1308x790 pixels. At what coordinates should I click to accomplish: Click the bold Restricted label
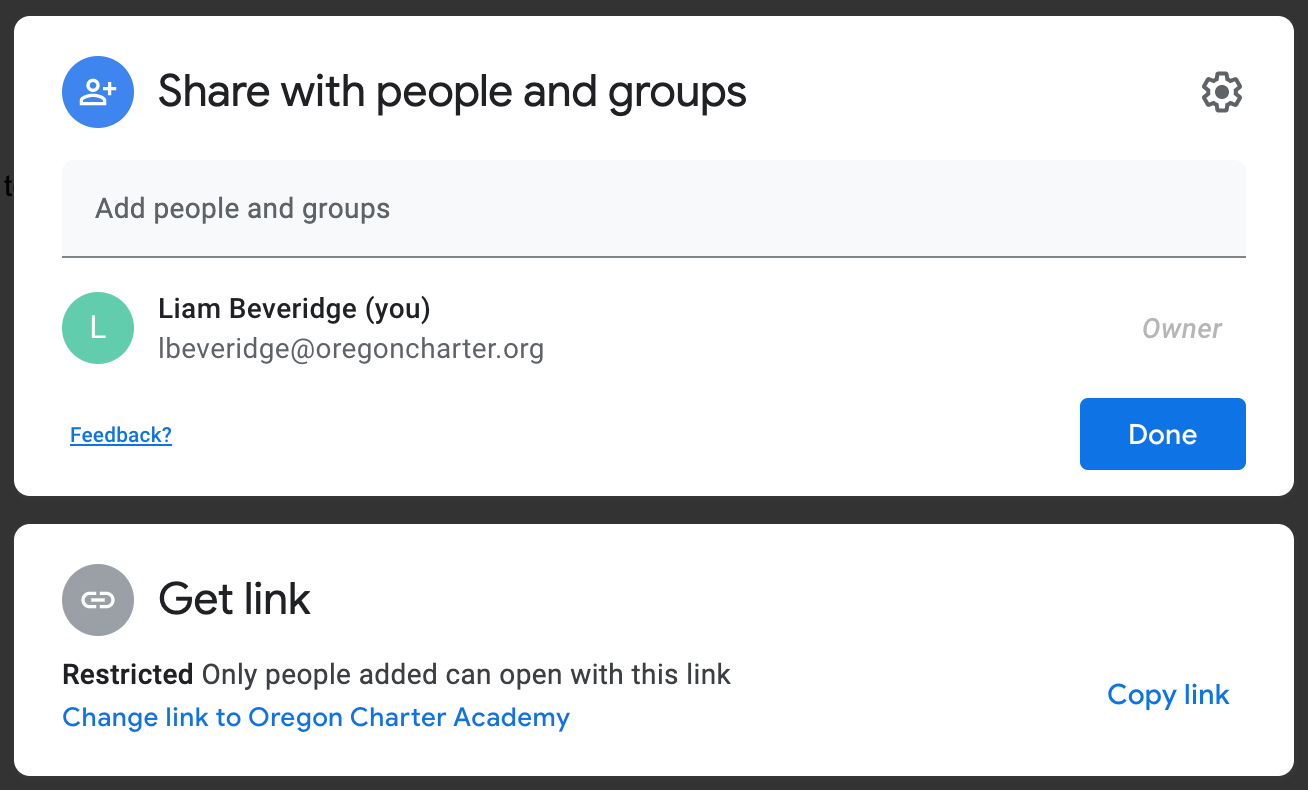pyautogui.click(x=128, y=674)
